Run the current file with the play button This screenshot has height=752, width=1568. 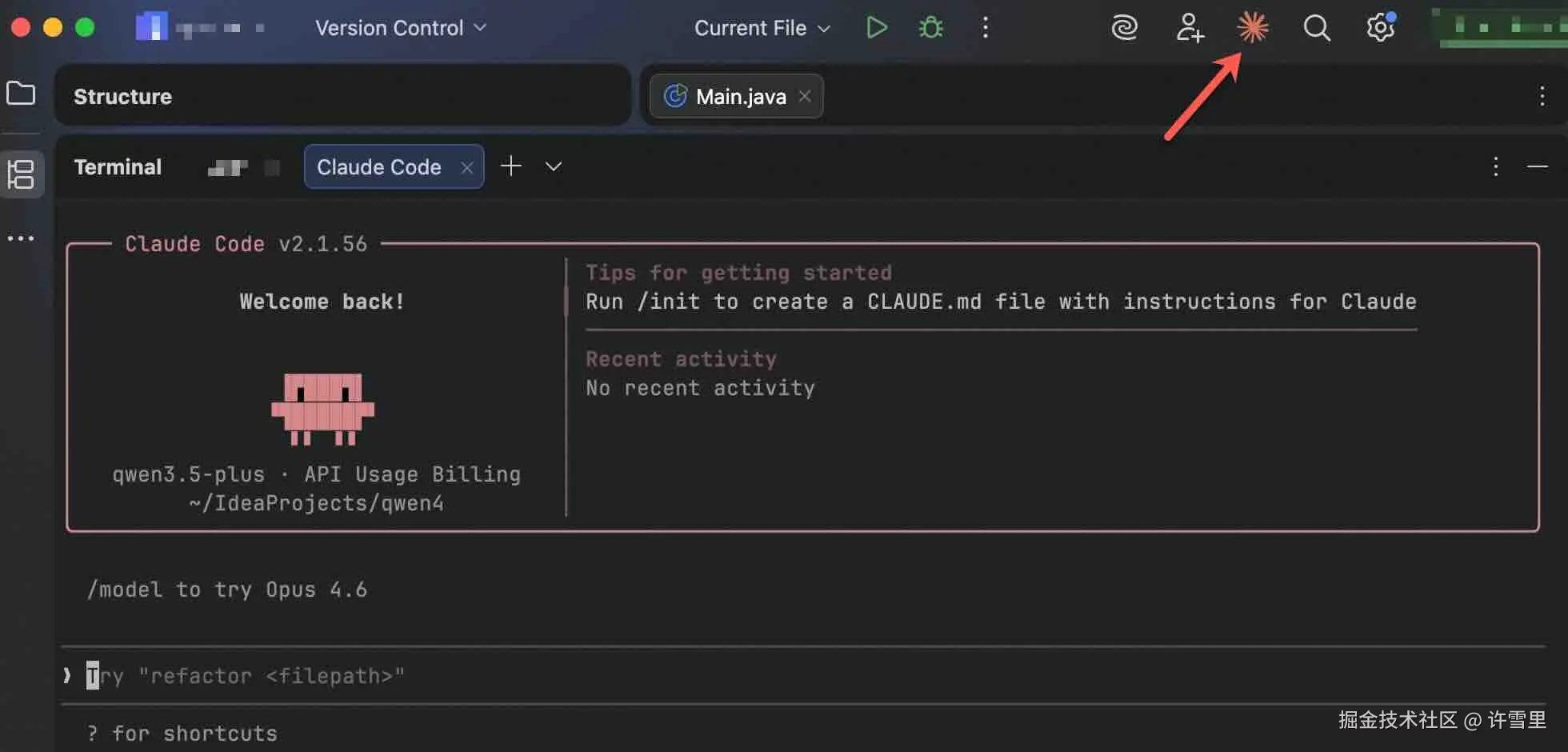click(877, 28)
